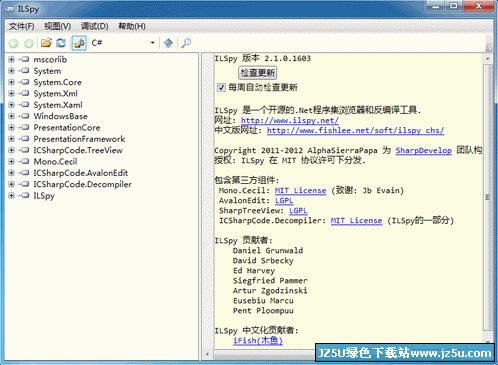This screenshot has width=498, height=365.
Task: Click contributor name Siegfried Pammer
Action: tap(270, 280)
